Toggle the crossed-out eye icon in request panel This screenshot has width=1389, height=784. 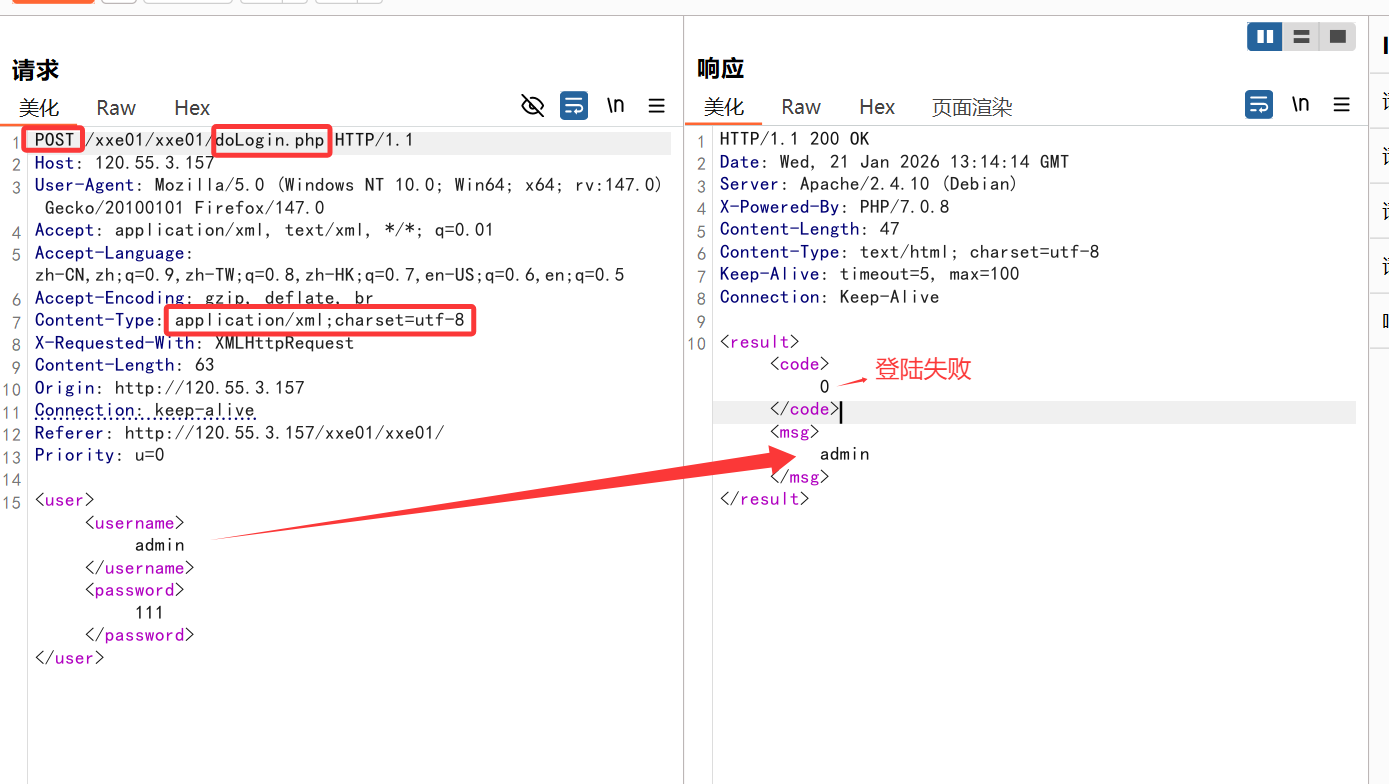(533, 106)
